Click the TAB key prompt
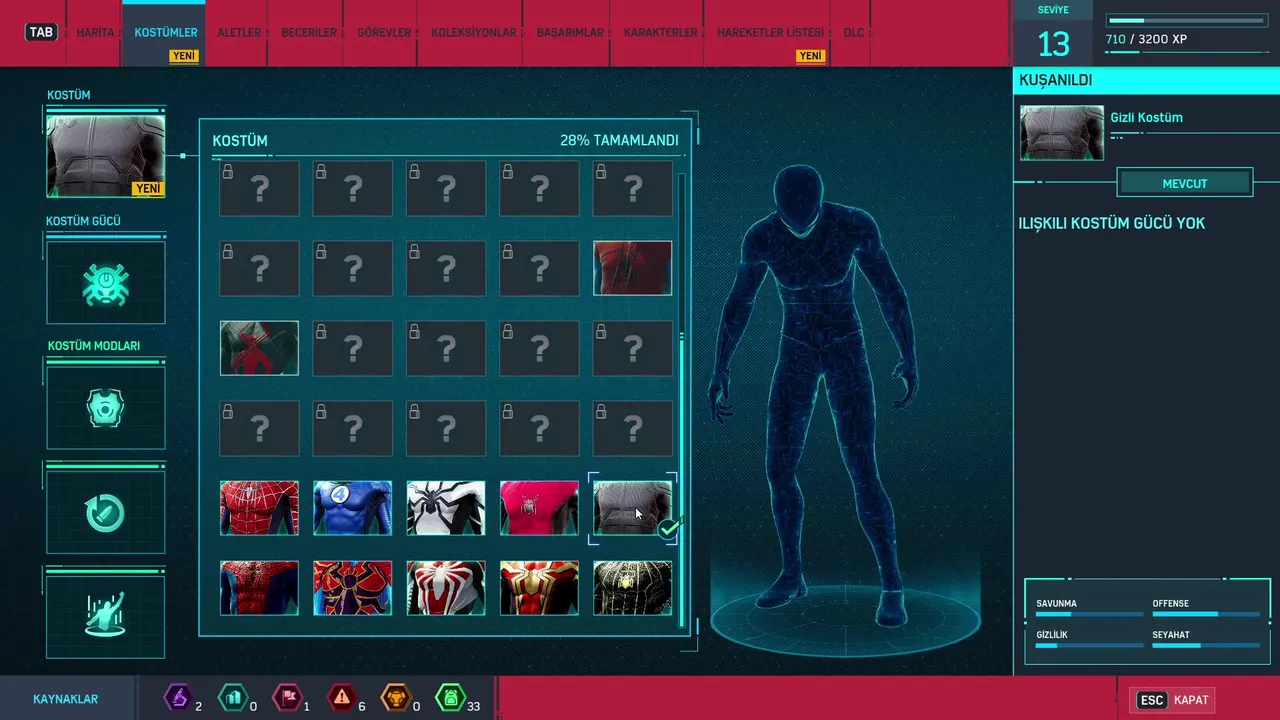Viewport: 1280px width, 720px height. click(x=41, y=32)
